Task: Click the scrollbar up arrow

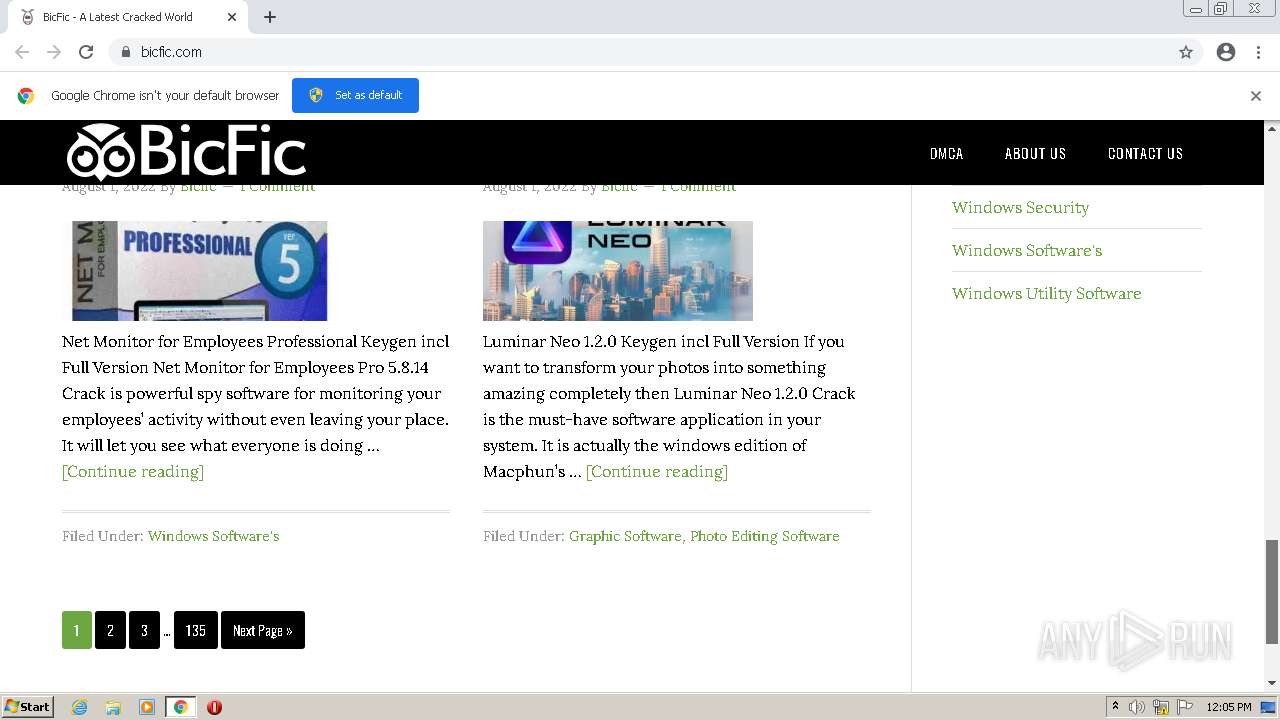Action: tap(1272, 128)
